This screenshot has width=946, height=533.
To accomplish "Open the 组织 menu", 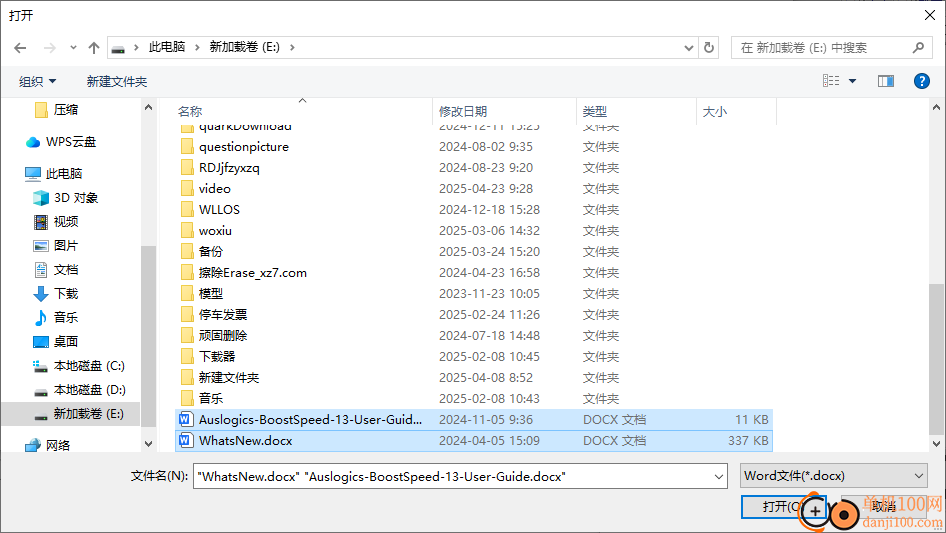I will coord(37,81).
